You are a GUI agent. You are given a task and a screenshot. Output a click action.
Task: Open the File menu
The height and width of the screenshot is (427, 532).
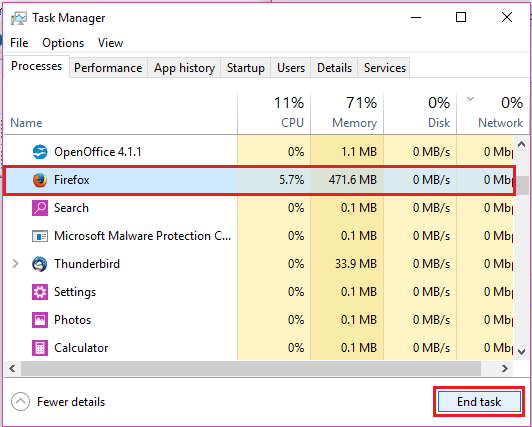tap(19, 43)
